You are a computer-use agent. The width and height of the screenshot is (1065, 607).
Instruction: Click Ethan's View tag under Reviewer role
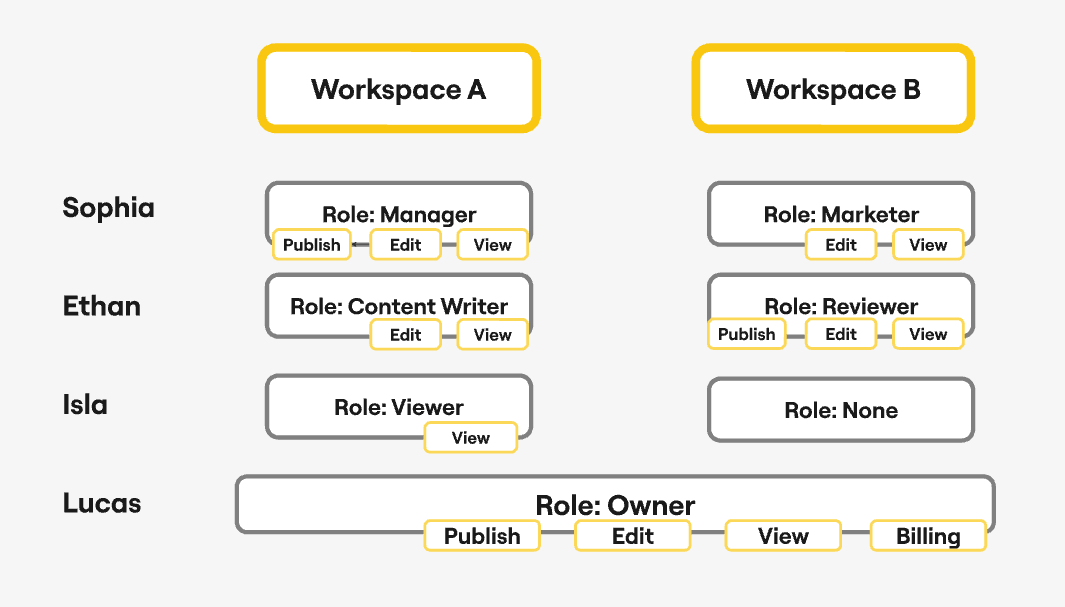(x=927, y=335)
